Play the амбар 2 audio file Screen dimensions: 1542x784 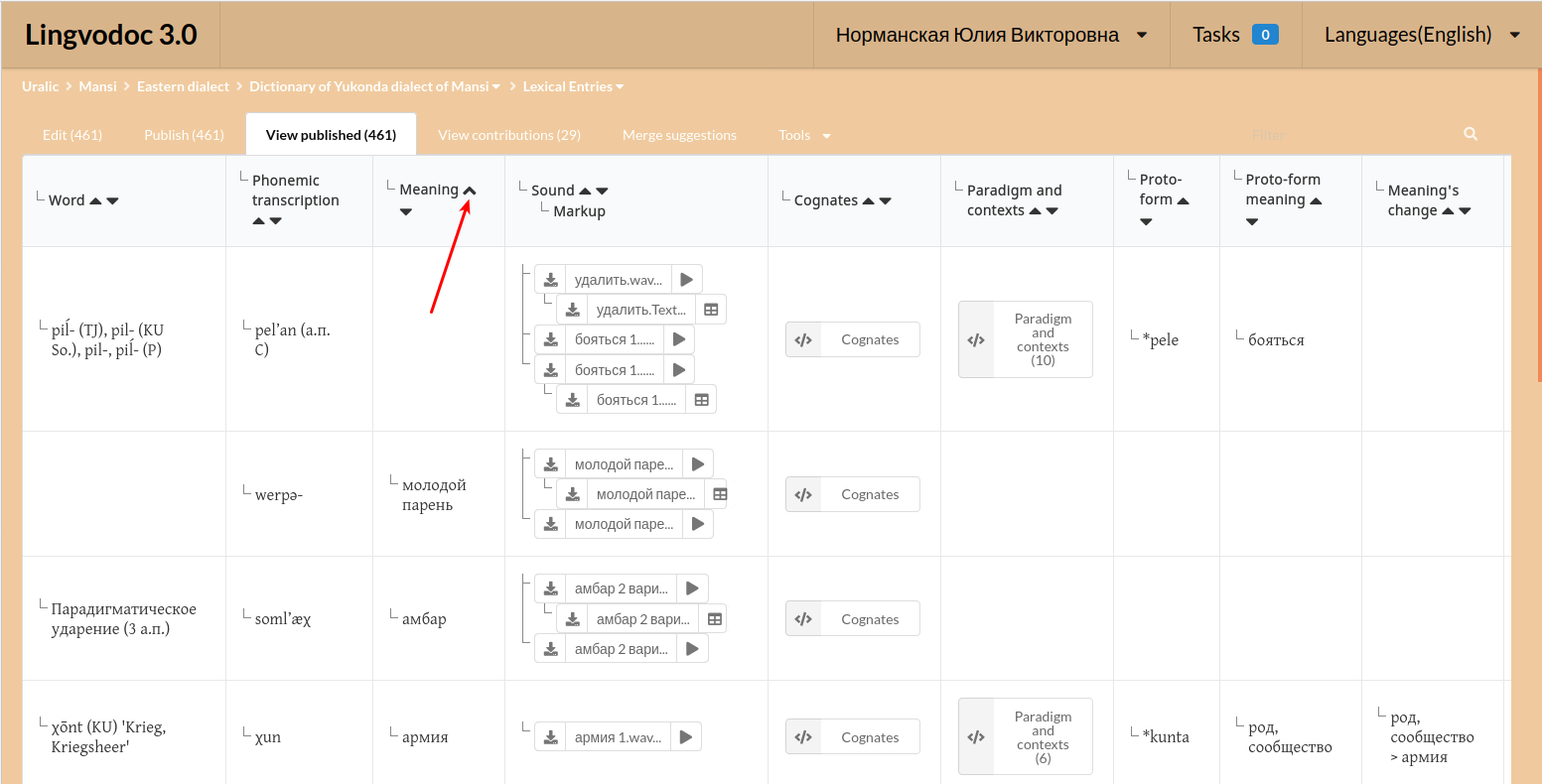[x=692, y=588]
